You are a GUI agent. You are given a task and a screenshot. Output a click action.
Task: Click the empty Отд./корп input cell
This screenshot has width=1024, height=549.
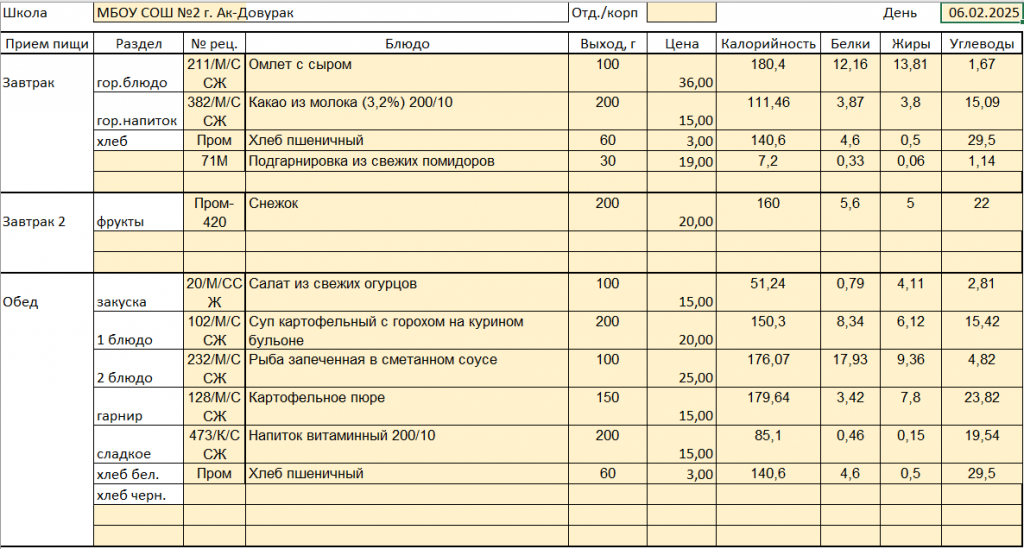[681, 13]
